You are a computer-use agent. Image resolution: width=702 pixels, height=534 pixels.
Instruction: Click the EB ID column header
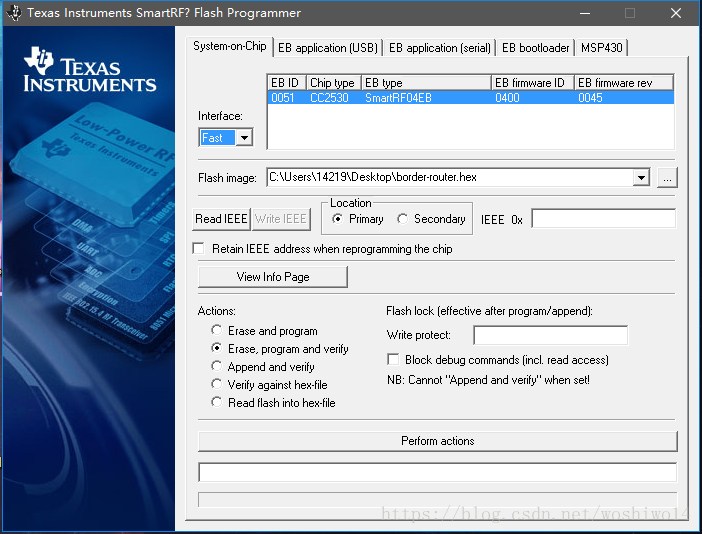coord(287,83)
